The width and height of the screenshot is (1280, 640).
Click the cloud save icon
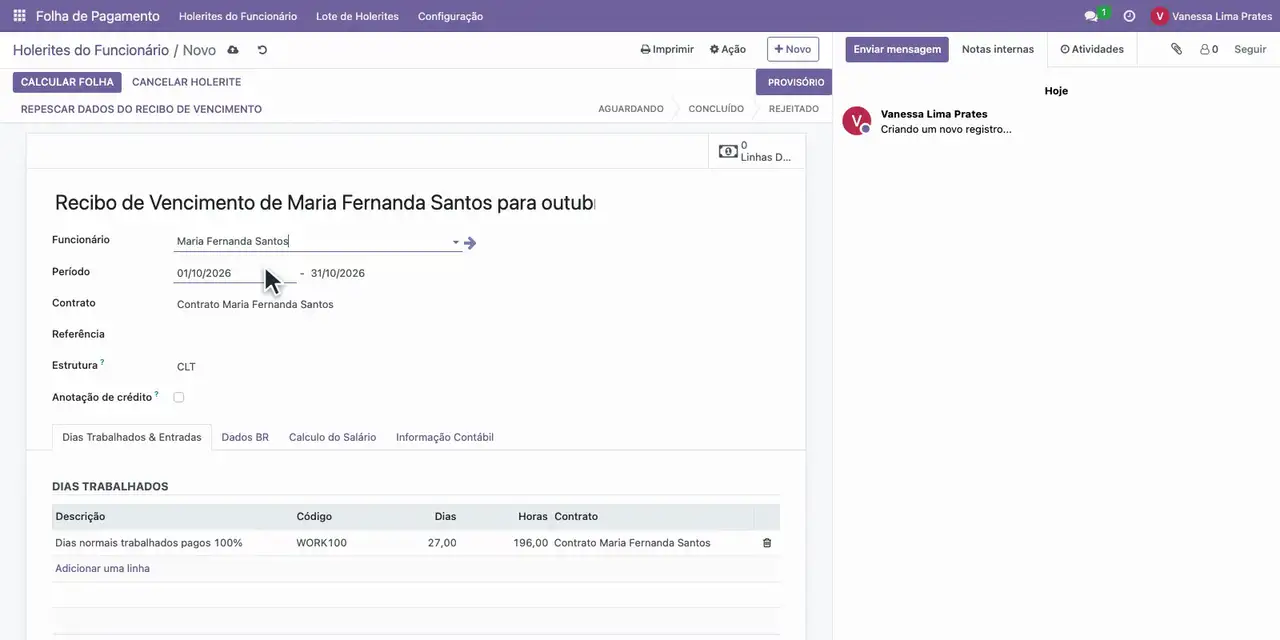[233, 50]
